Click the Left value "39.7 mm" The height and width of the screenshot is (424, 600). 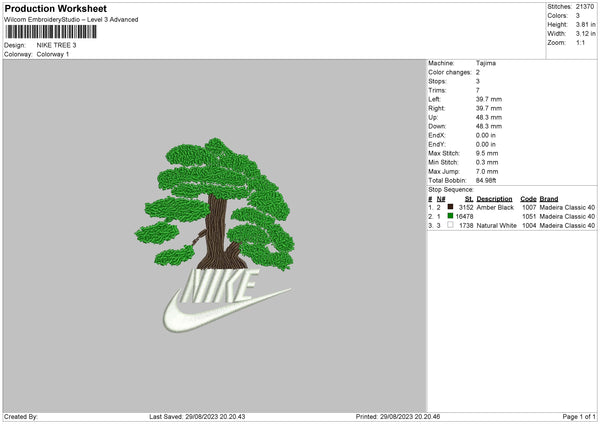489,99
